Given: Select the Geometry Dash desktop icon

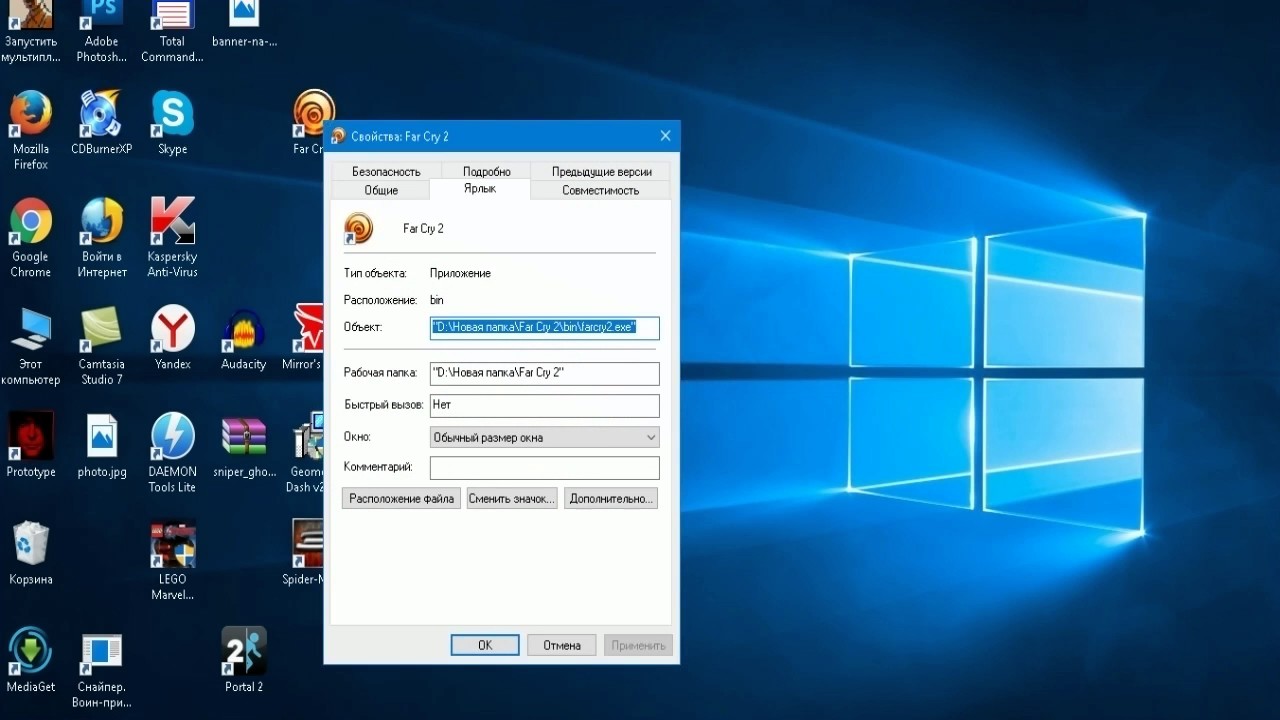Looking at the screenshot, I should [306, 454].
